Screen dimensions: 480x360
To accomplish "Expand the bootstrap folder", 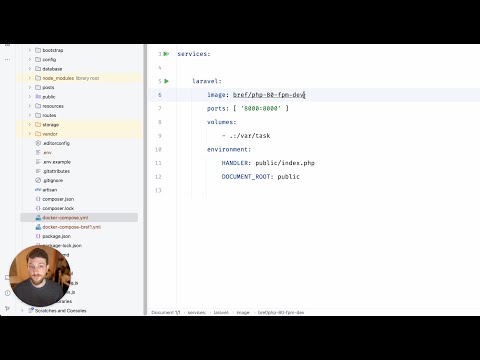I will pyautogui.click(x=30, y=50).
